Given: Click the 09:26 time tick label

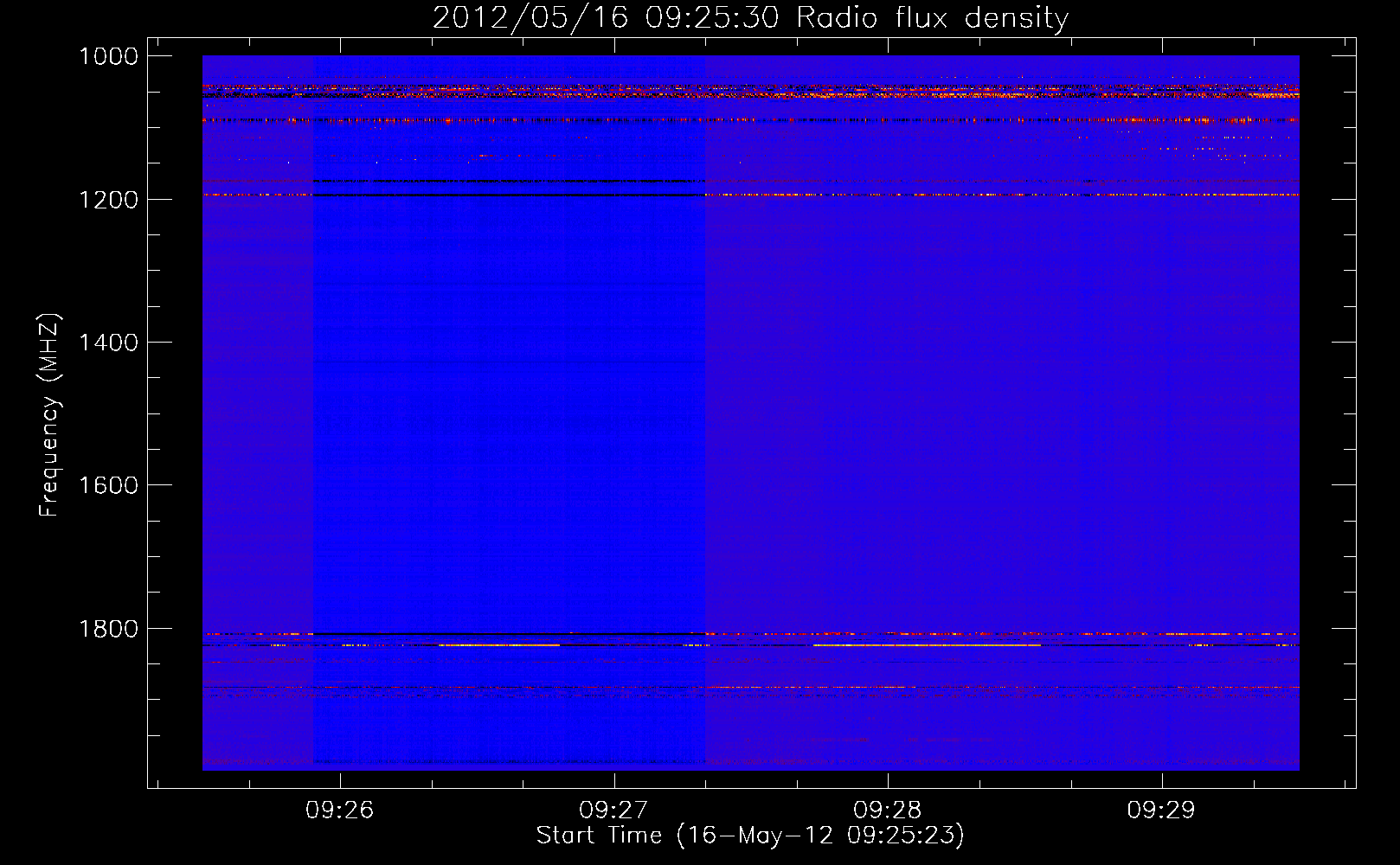Looking at the screenshot, I should click(x=340, y=810).
